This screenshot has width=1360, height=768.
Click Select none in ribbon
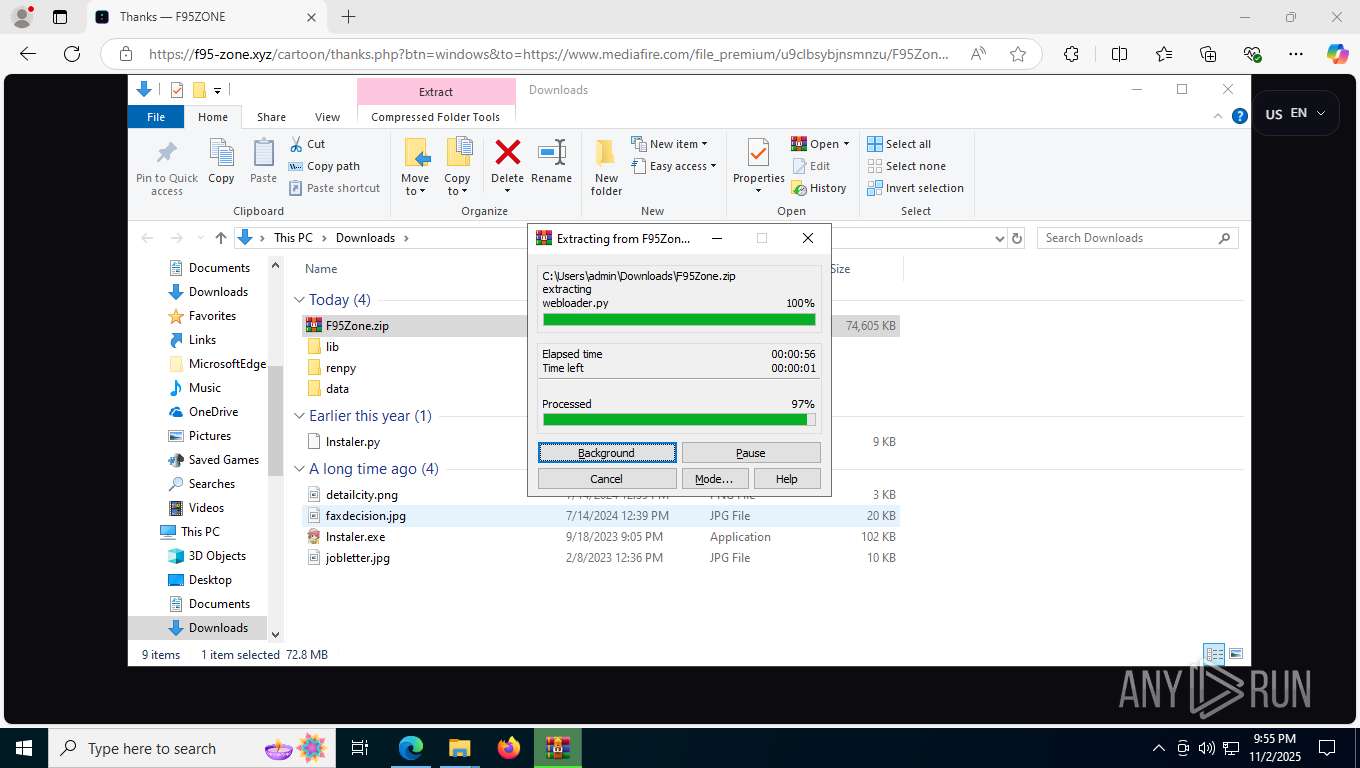click(906, 166)
